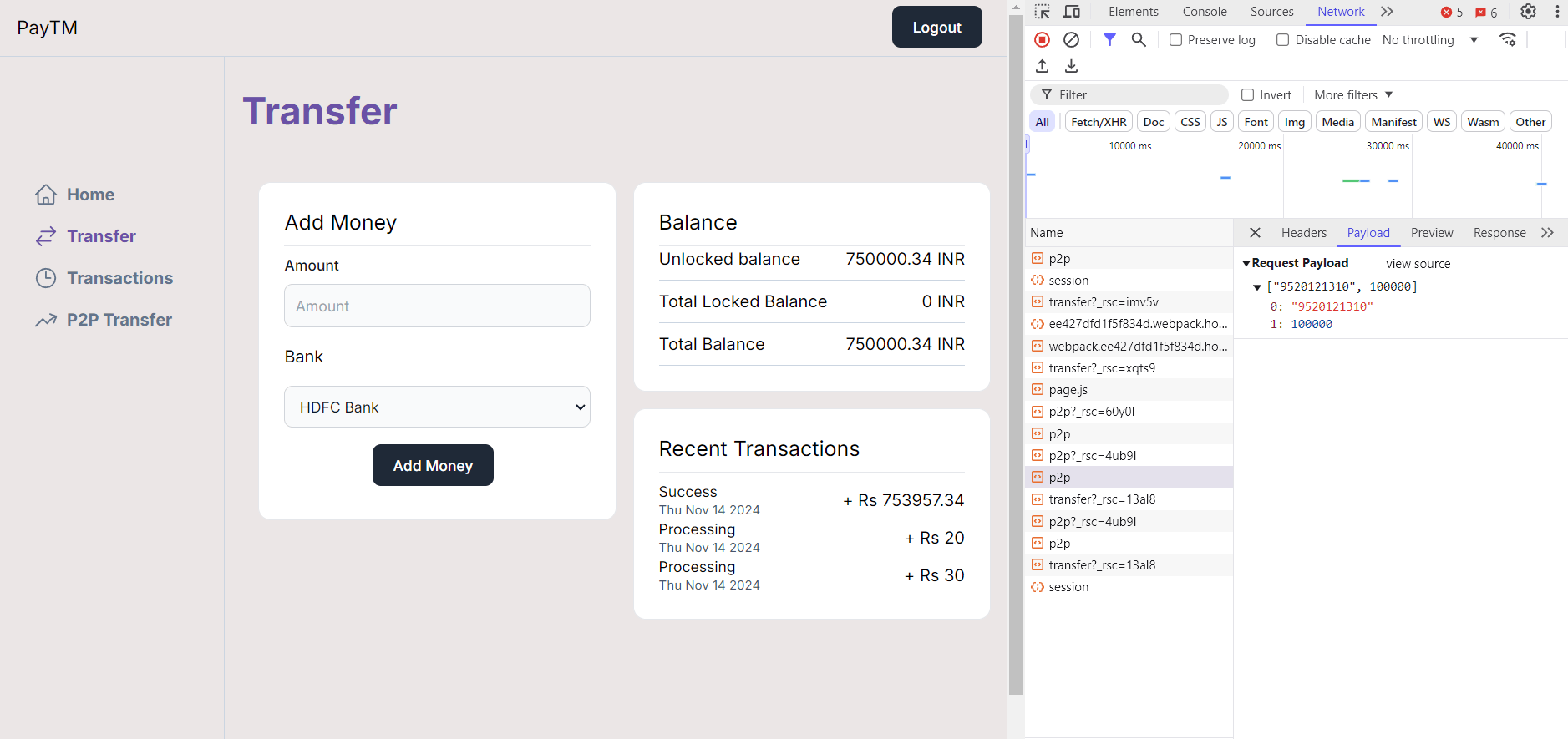Click the PayTM logo text
1568x739 pixels.
(x=48, y=28)
